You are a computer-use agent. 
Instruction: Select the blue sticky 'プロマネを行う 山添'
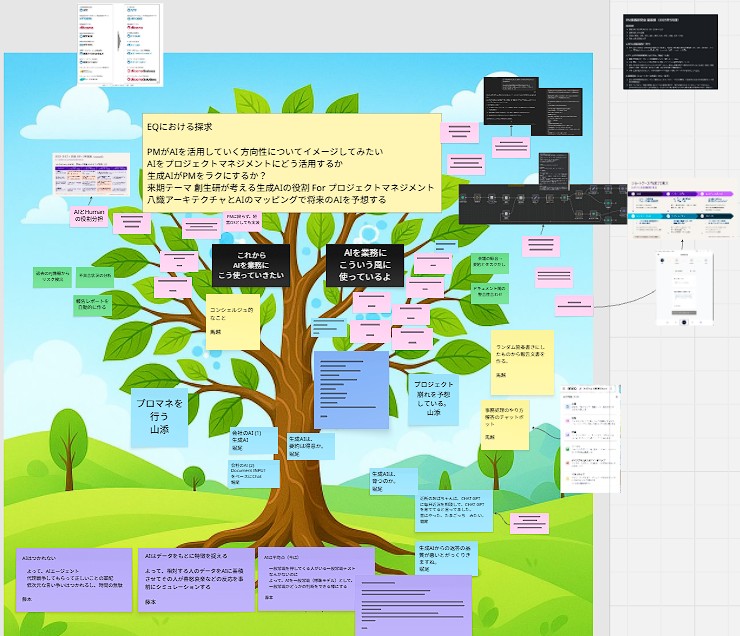159,417
